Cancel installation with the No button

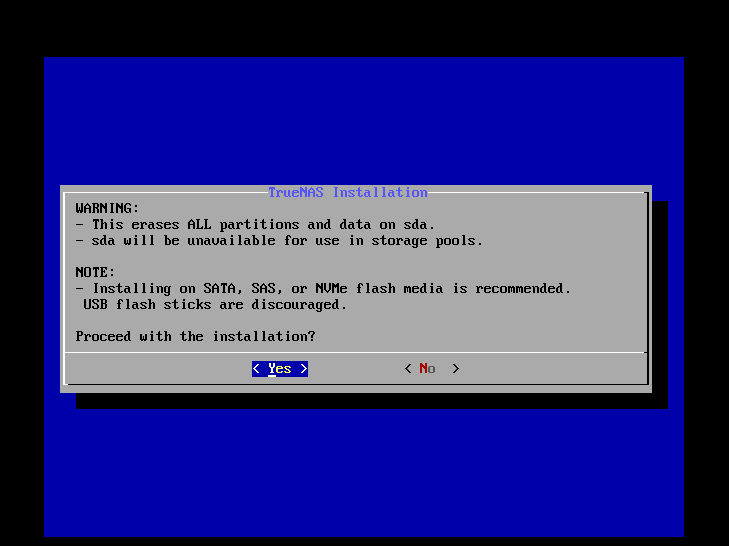[431, 369]
